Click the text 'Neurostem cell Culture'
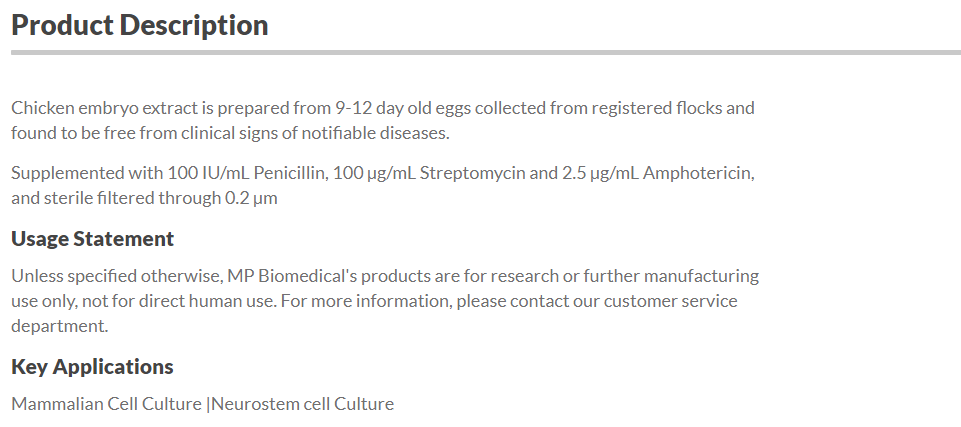961x427 pixels. (x=303, y=404)
